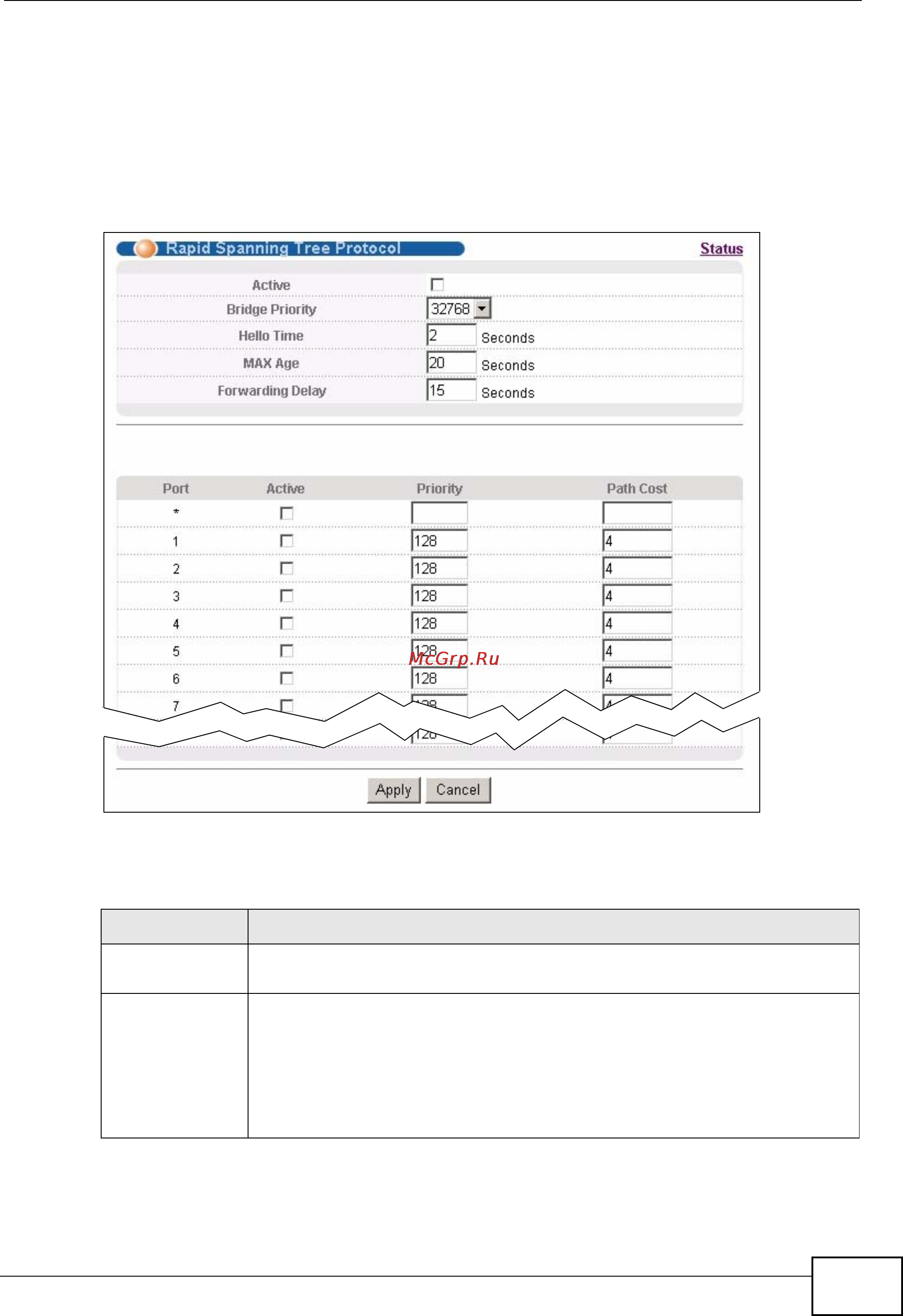The height and width of the screenshot is (1316, 903).
Task: Check the Active box for port 3
Action: pos(287,596)
